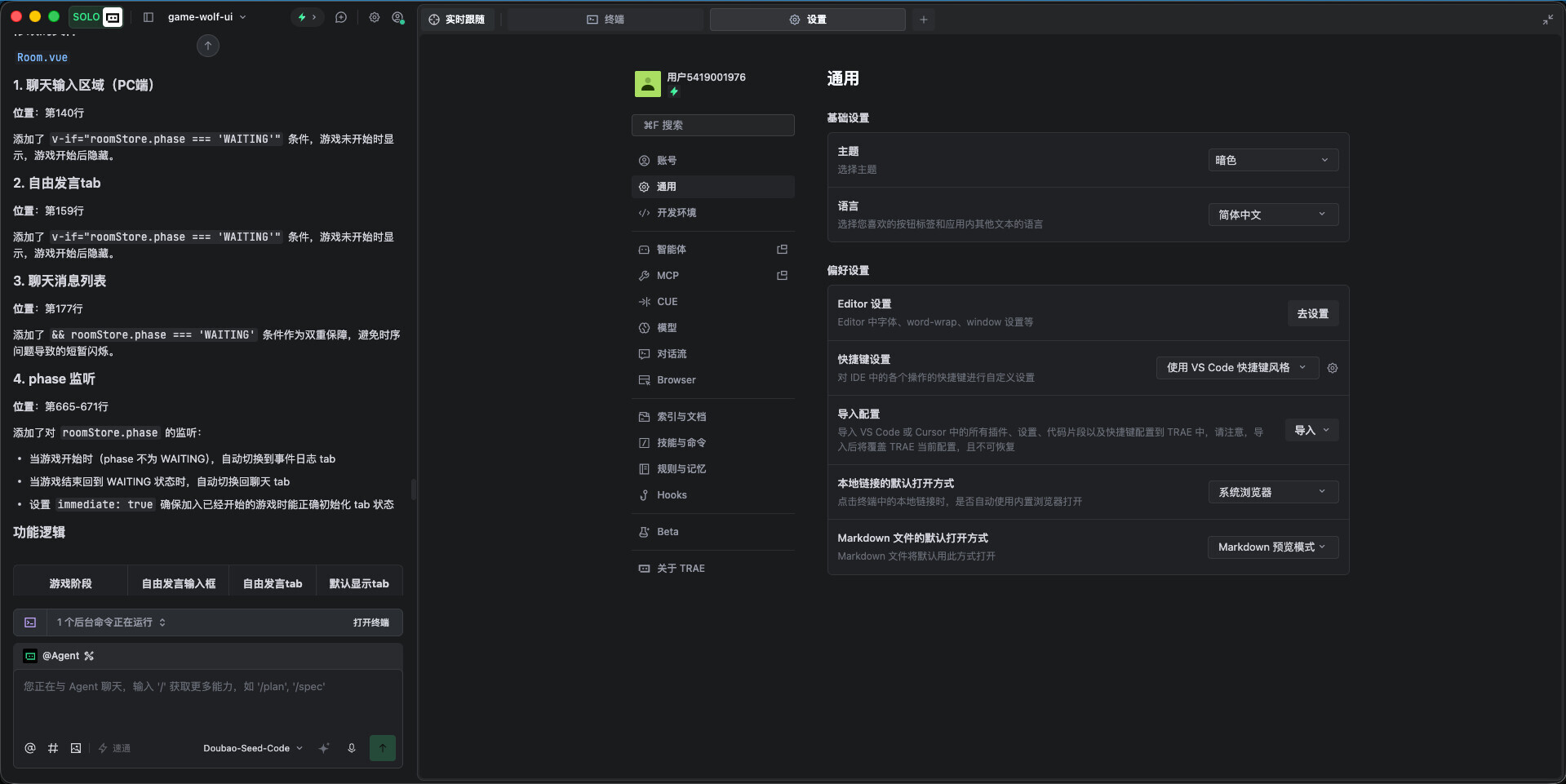Screen dimensions: 1566x784
Task: Click the green send arrow button
Action: pos(383,748)
